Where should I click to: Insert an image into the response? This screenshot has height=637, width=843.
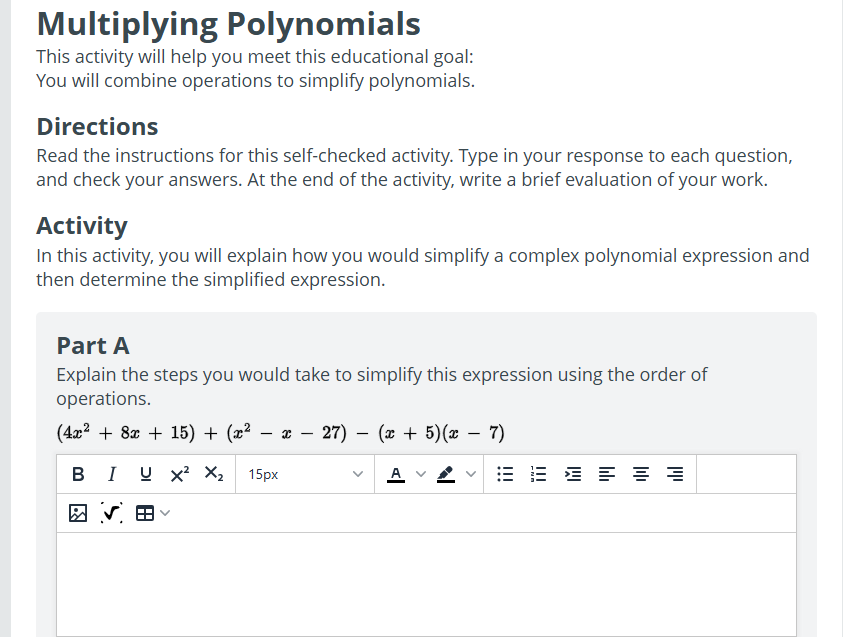77,512
